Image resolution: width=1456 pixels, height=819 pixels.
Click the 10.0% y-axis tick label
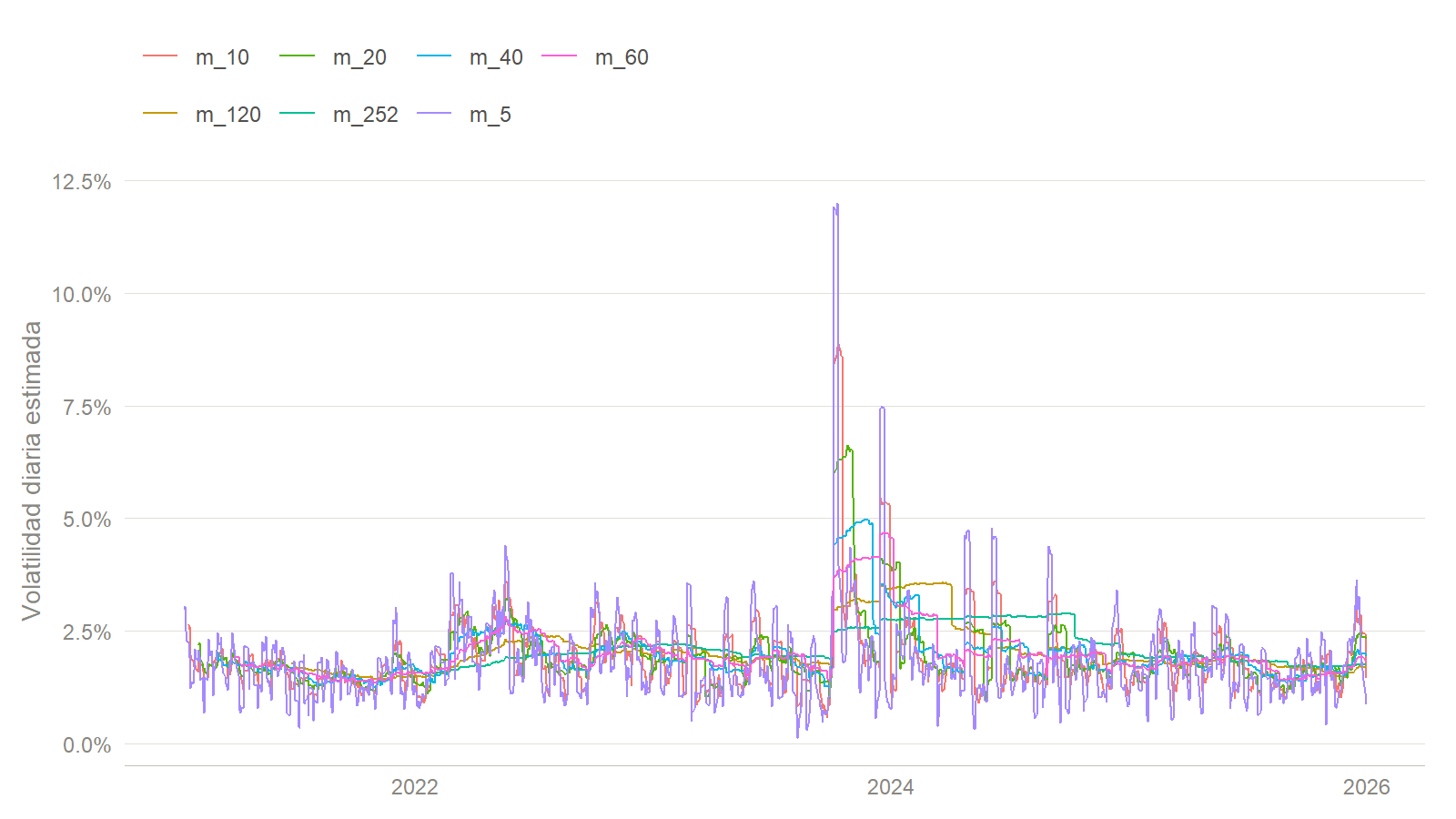pyautogui.click(x=82, y=295)
